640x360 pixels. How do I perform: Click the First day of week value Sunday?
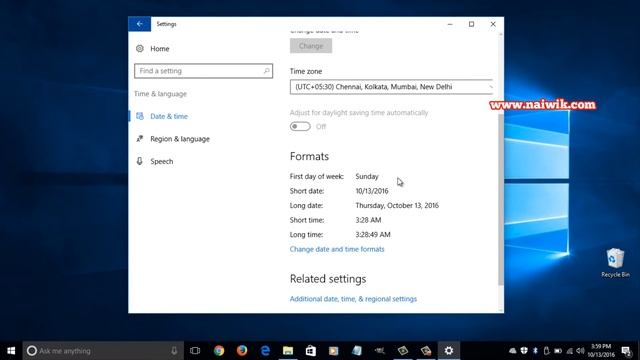tap(367, 176)
